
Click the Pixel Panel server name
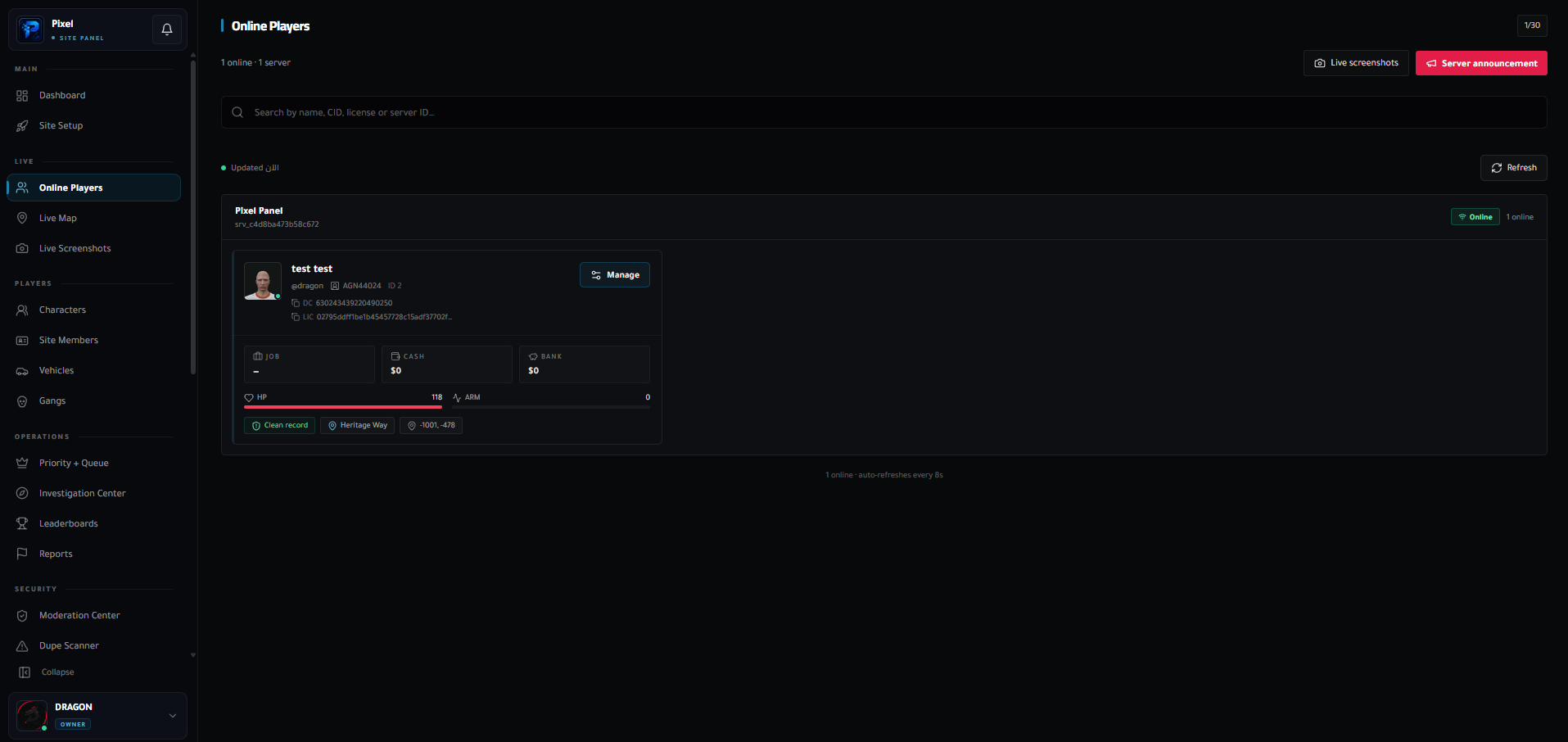[x=259, y=210]
